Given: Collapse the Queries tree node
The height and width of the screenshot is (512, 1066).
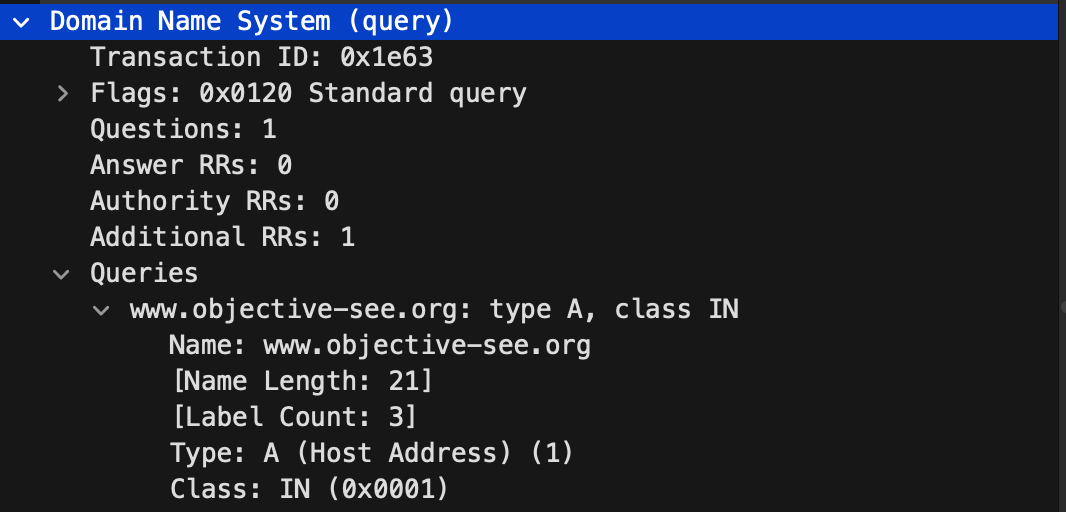Looking at the screenshot, I should 62,275.
